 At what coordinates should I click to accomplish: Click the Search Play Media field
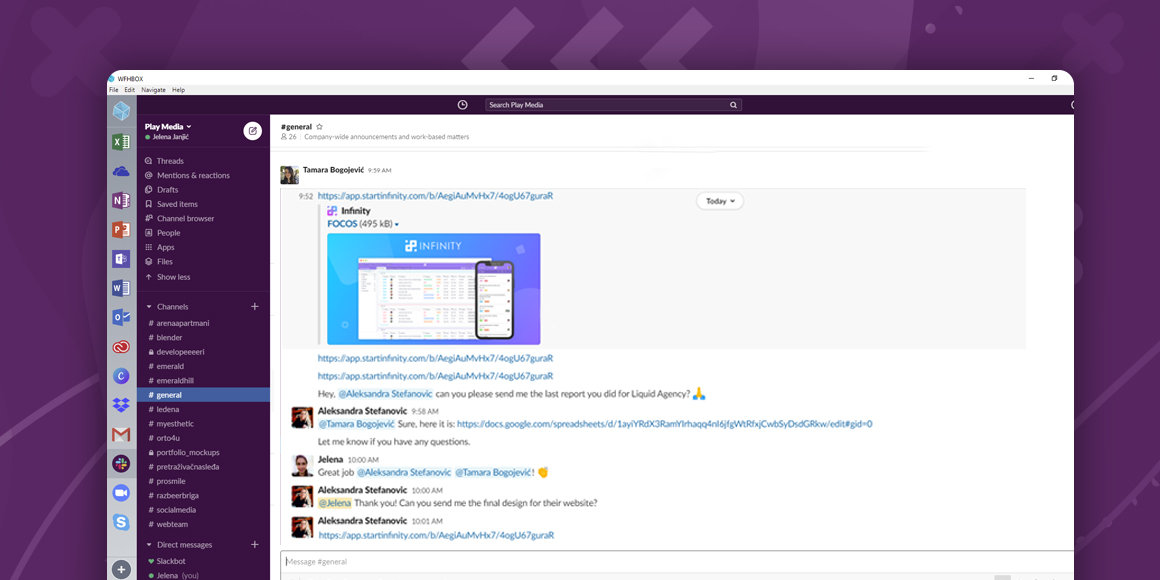(x=613, y=105)
